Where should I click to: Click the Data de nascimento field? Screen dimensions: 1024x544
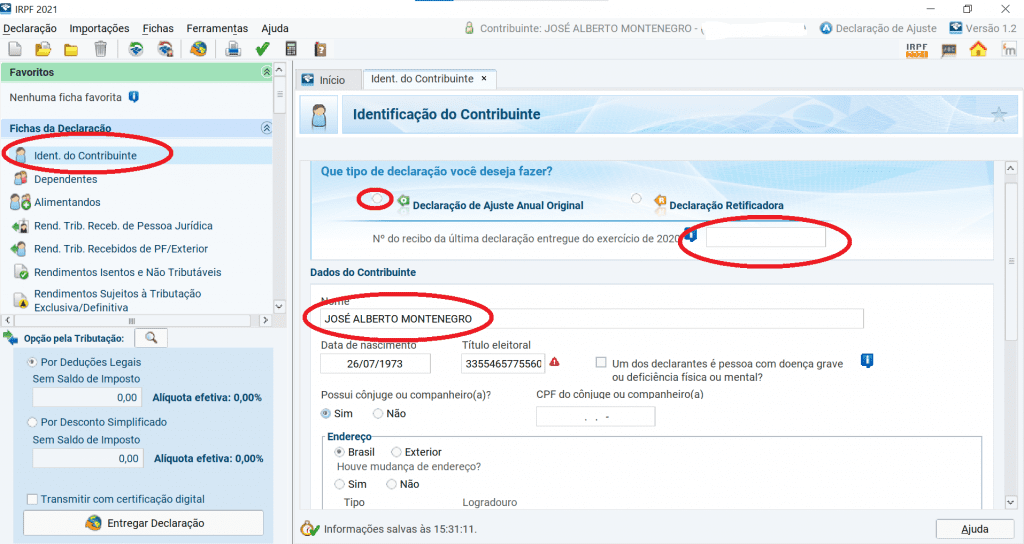[376, 364]
